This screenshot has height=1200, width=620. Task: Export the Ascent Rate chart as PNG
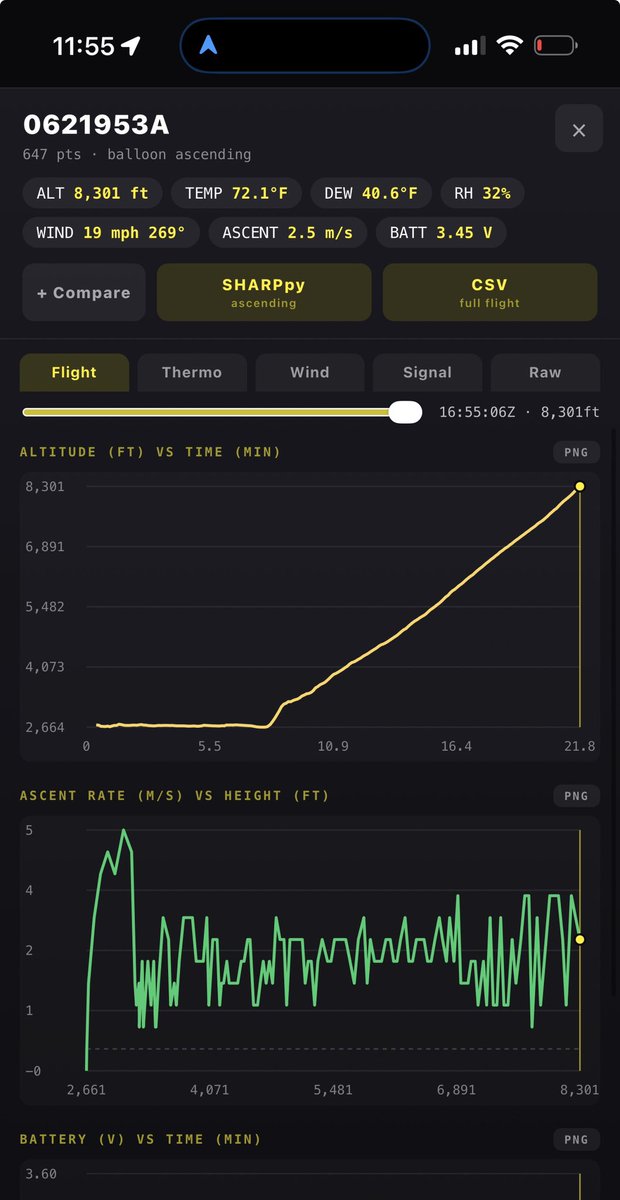point(576,796)
